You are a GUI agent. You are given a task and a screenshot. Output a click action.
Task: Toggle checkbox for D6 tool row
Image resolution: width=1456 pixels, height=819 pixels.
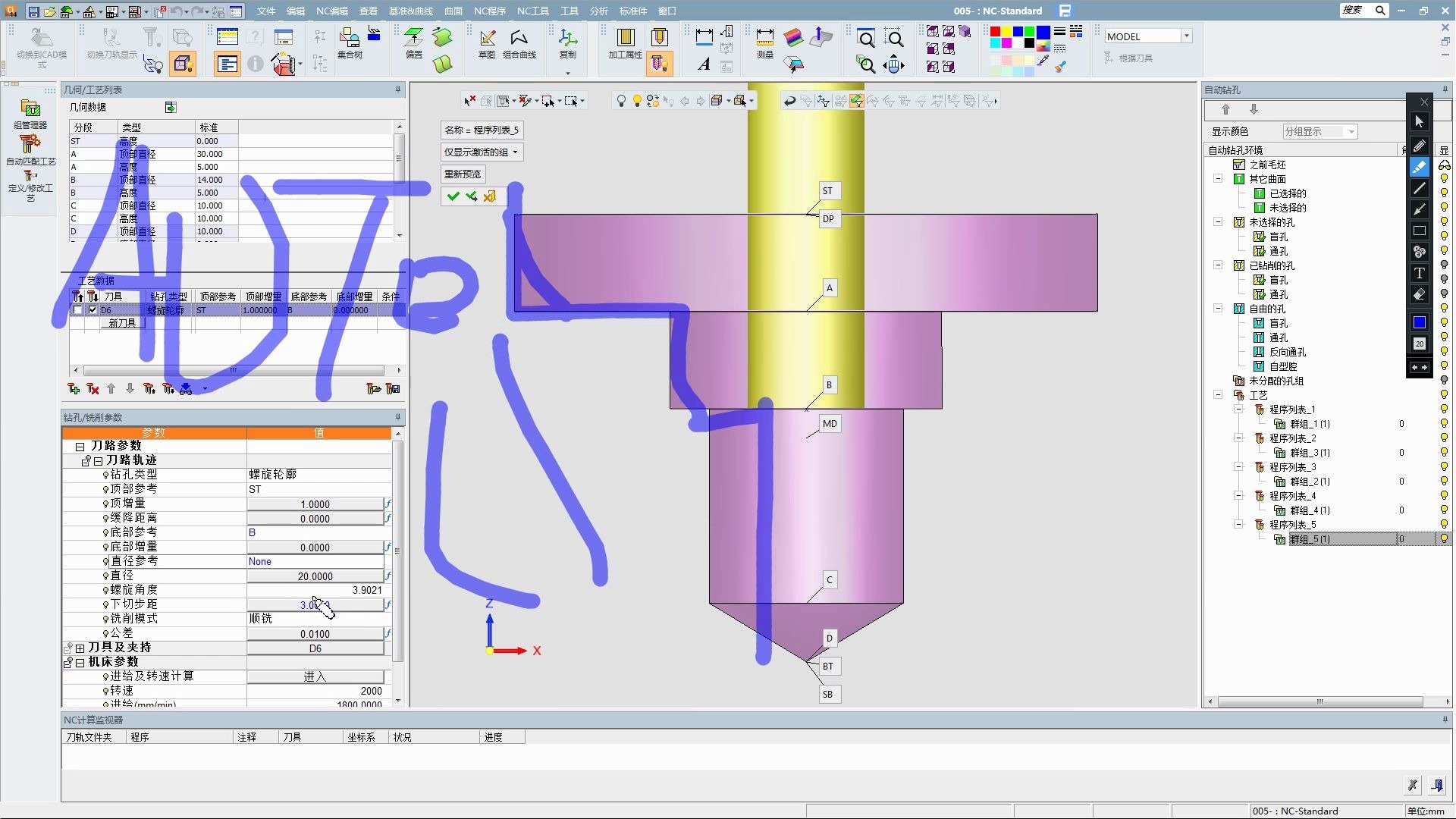(x=93, y=310)
